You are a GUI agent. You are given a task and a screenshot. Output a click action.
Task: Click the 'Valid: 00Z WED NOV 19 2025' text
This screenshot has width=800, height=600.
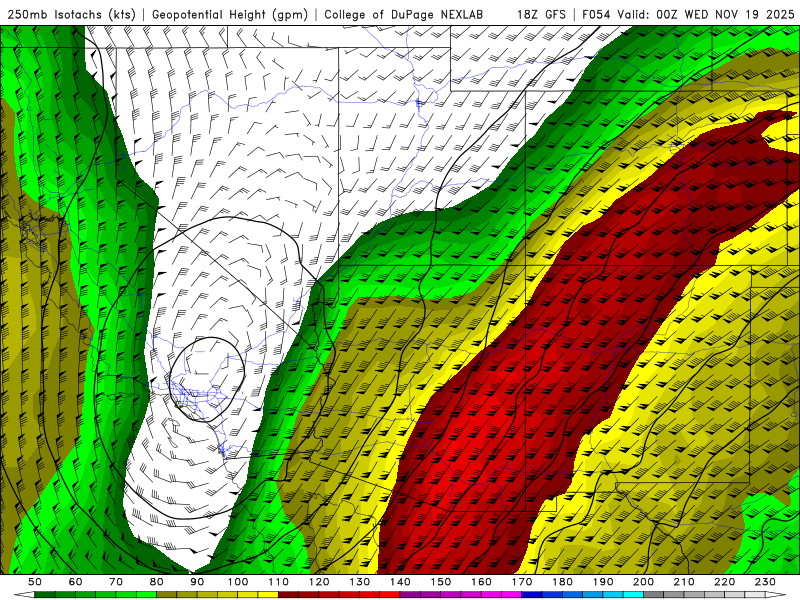tap(707, 14)
